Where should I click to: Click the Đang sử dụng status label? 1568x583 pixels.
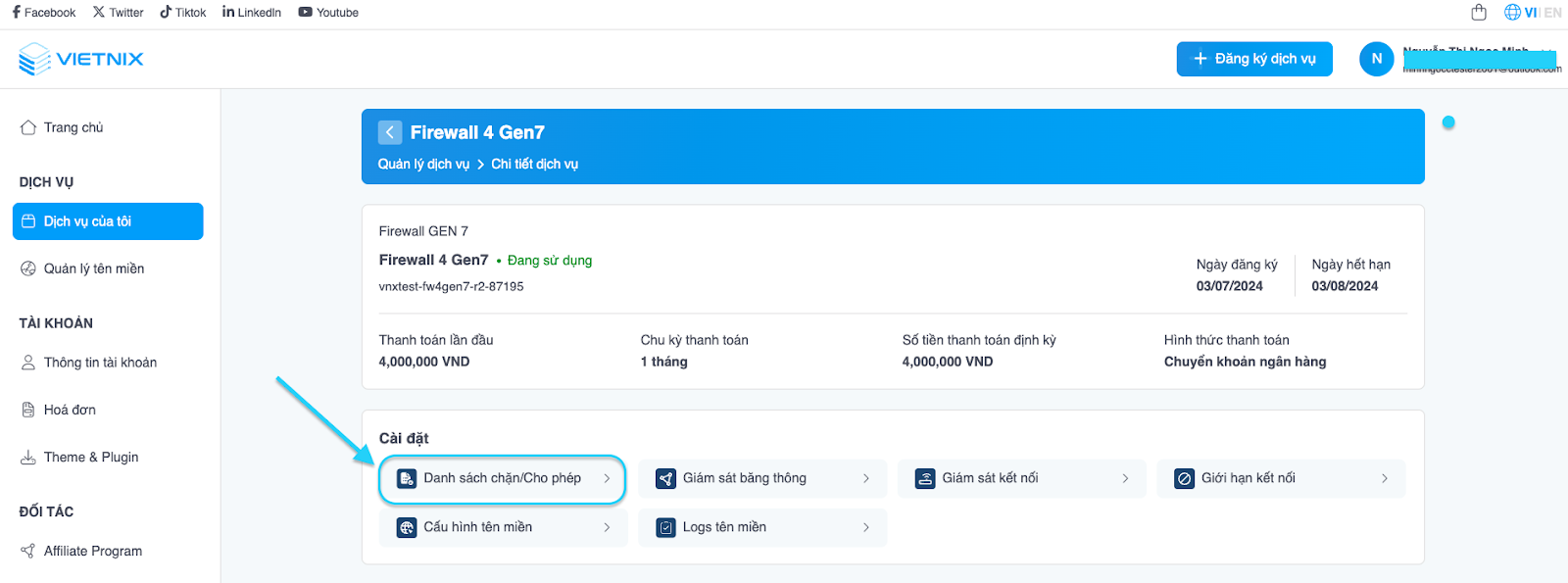549,261
